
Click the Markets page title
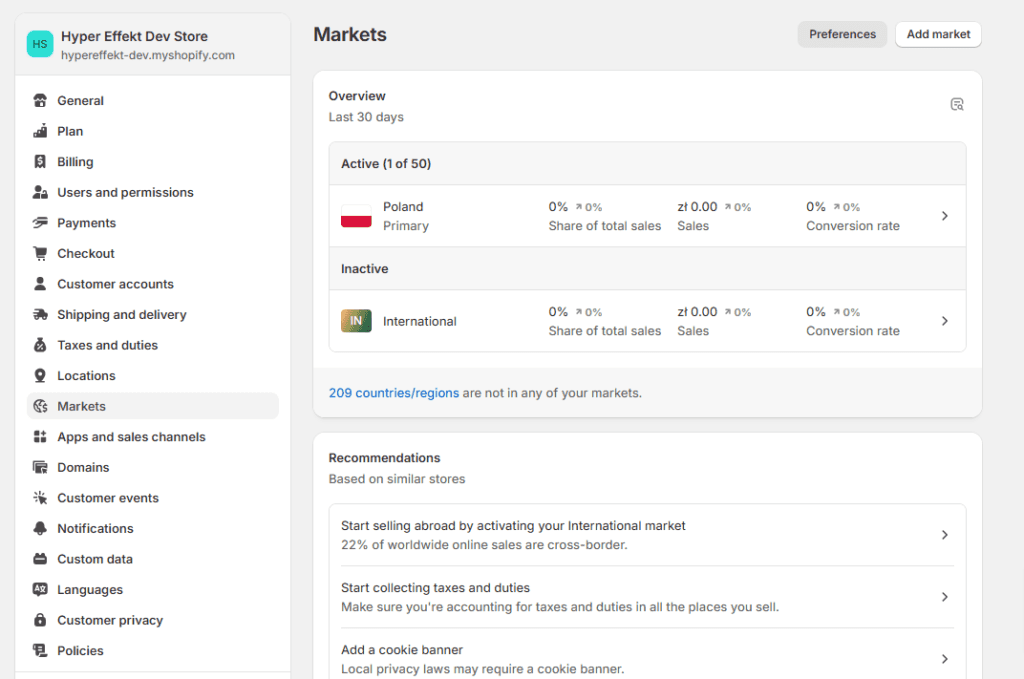pyautogui.click(x=350, y=35)
